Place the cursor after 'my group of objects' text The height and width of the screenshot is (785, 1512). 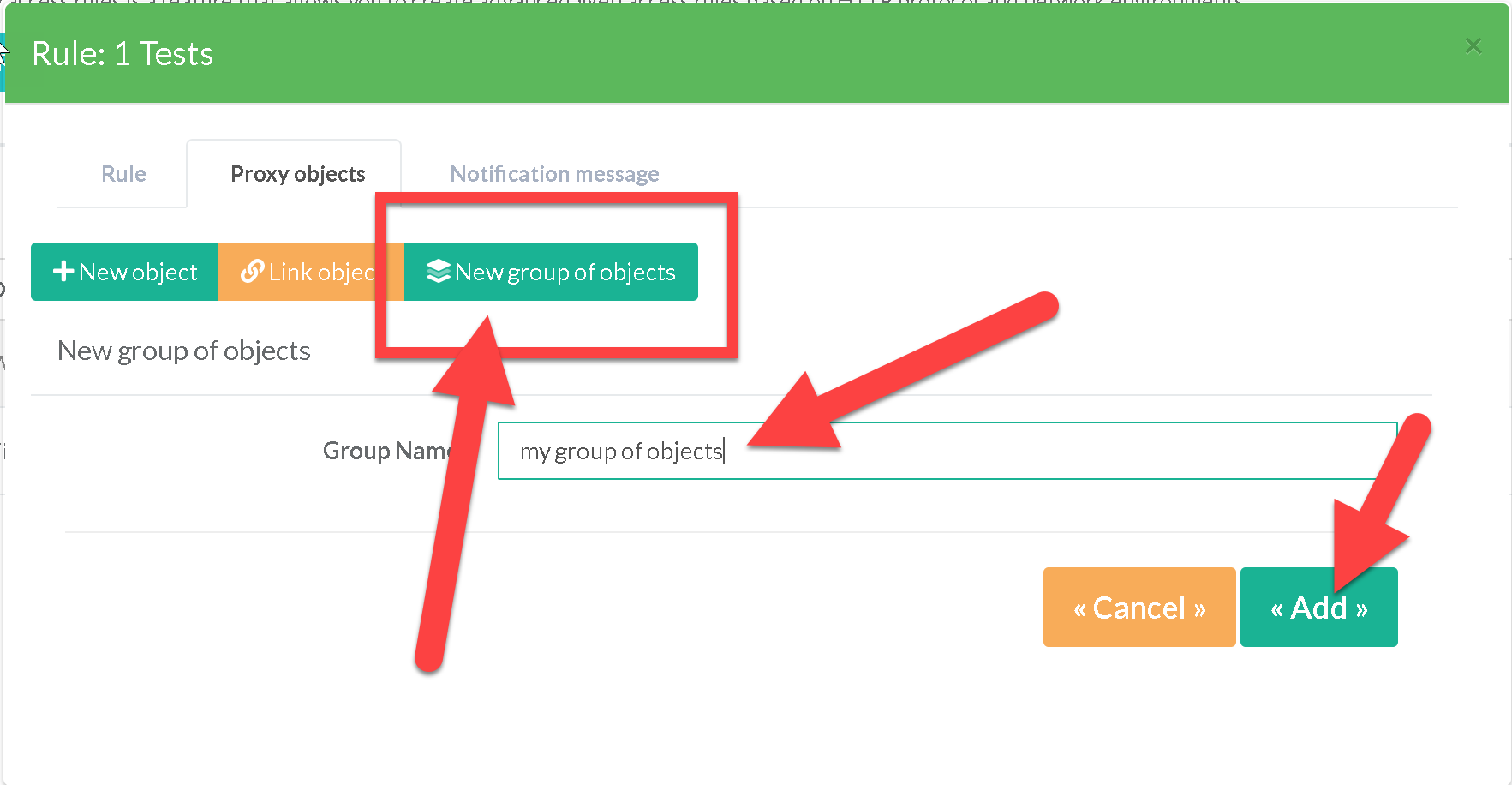point(725,452)
